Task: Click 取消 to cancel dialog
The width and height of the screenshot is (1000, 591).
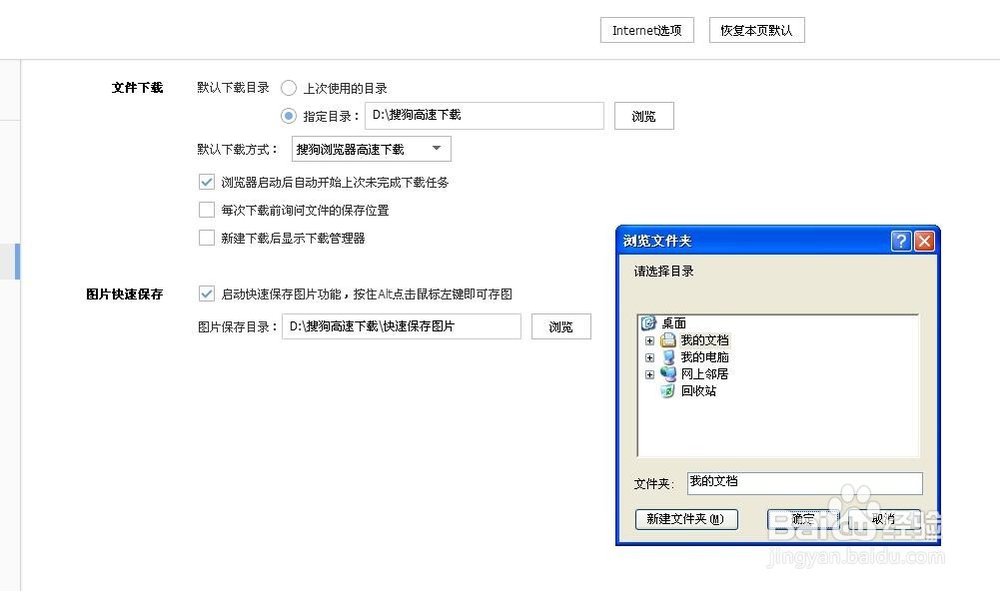Action: (883, 519)
